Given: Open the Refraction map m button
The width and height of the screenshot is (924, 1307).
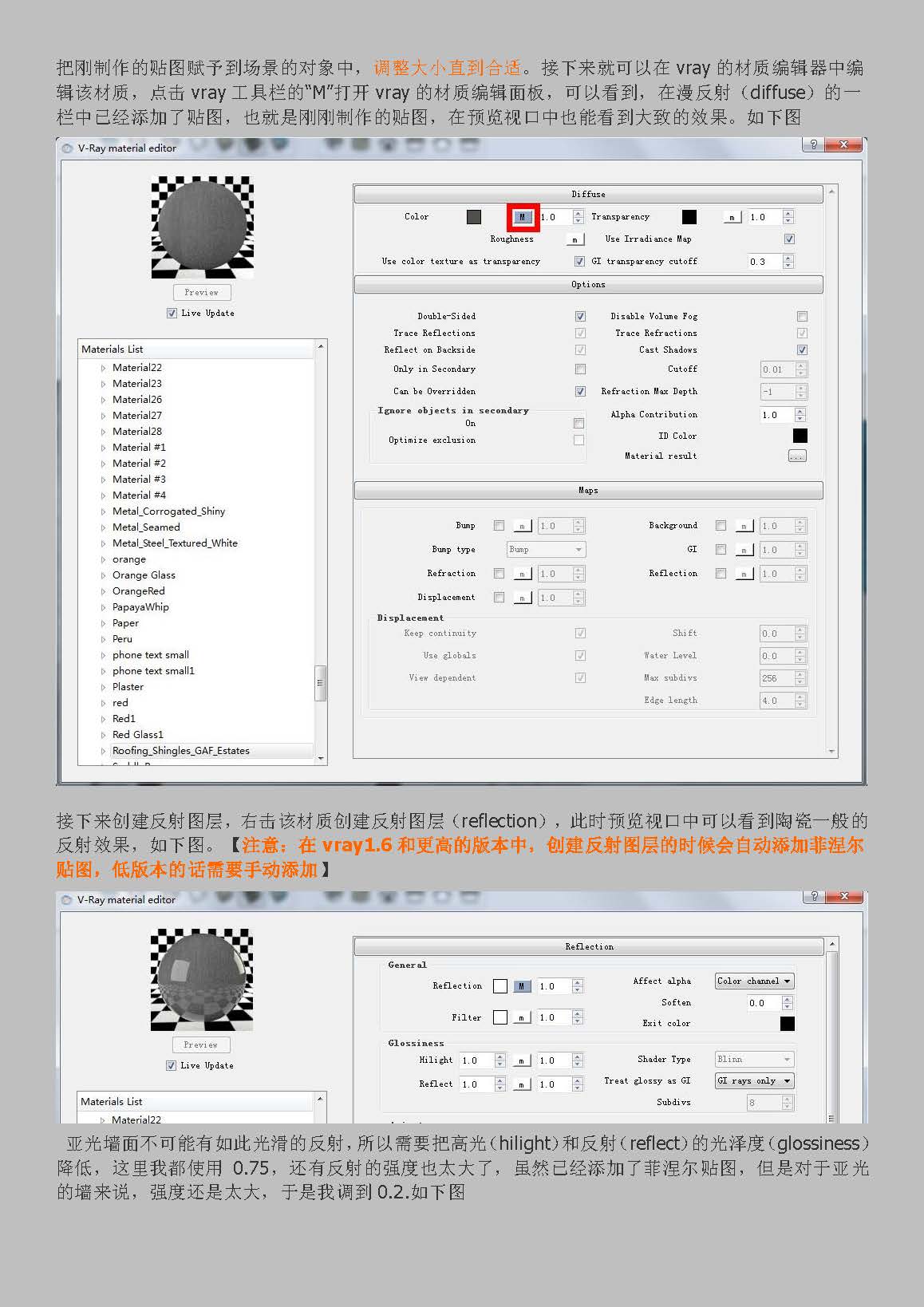Looking at the screenshot, I should [522, 574].
